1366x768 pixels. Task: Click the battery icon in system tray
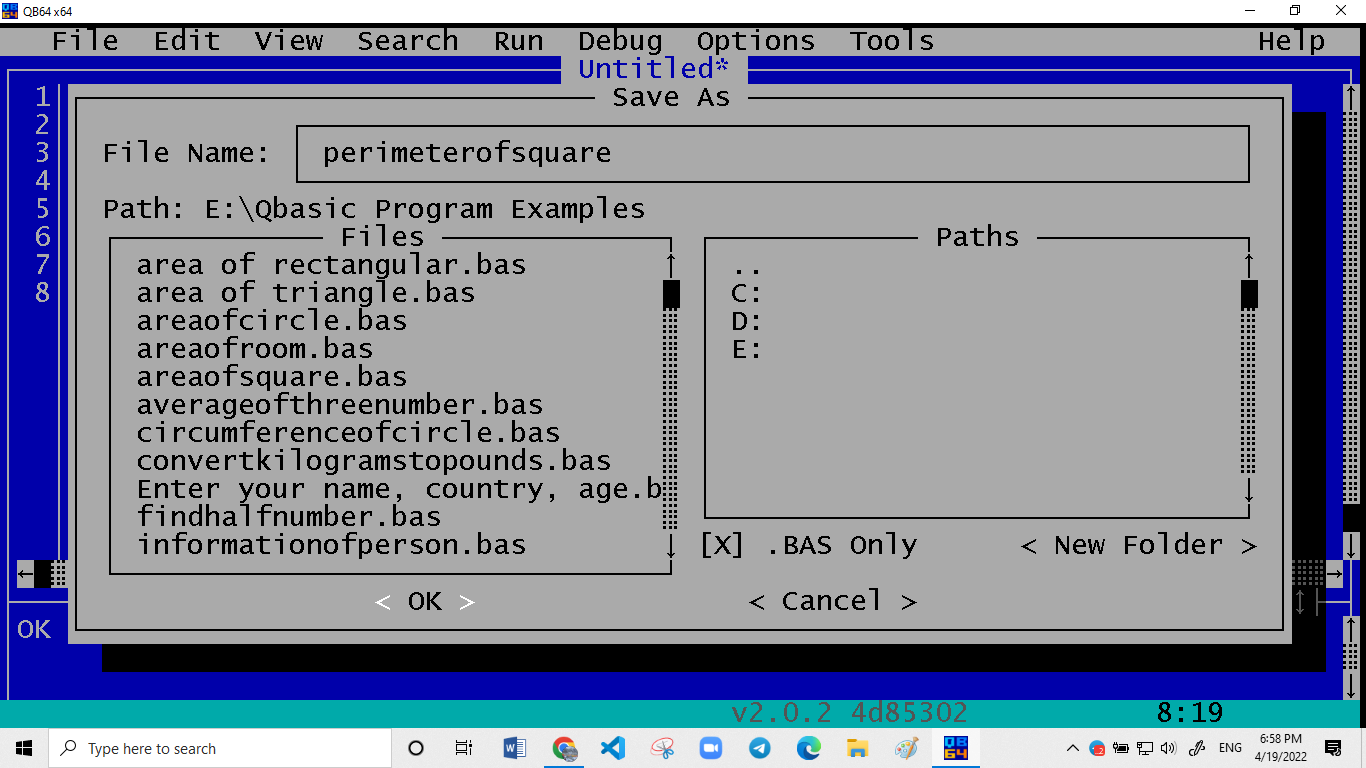[x=1121, y=748]
